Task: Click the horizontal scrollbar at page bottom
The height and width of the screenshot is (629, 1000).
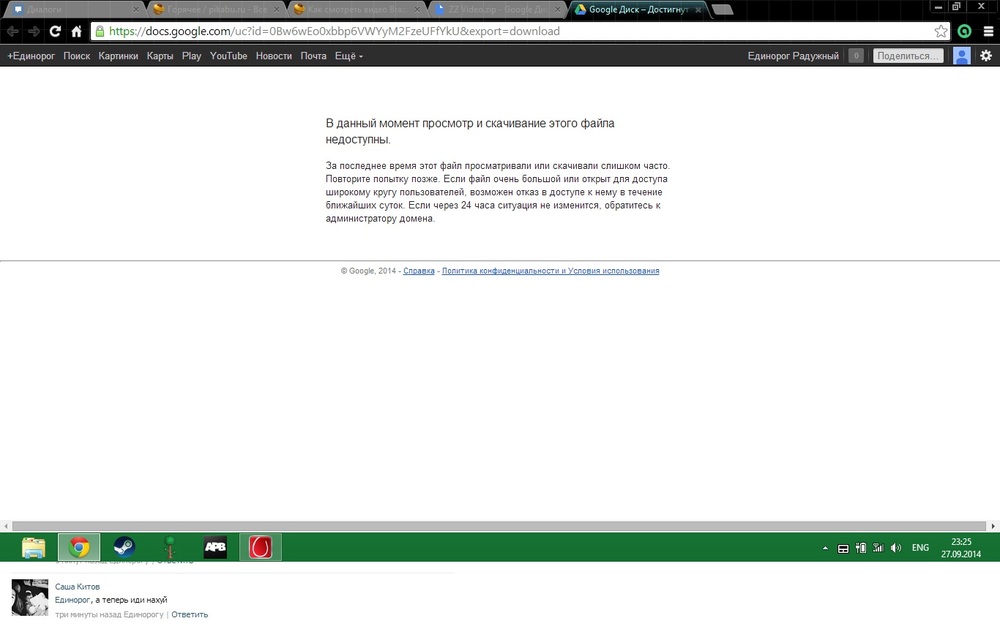Action: tap(500, 526)
